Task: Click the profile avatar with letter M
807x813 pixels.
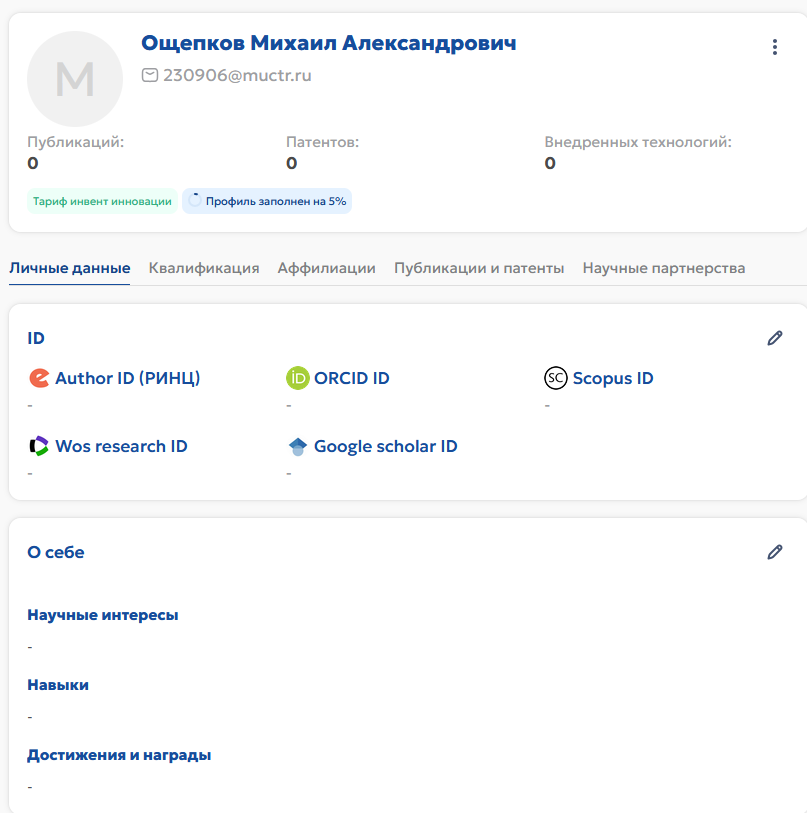Action: coord(75,79)
